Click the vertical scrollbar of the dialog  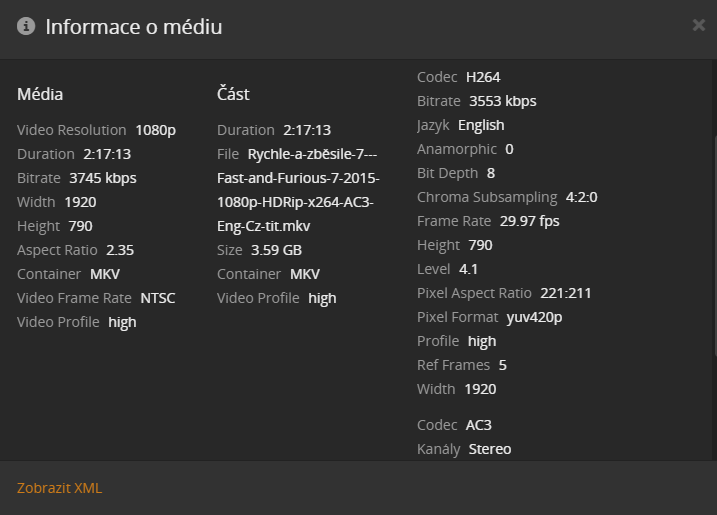[x=715, y=246]
